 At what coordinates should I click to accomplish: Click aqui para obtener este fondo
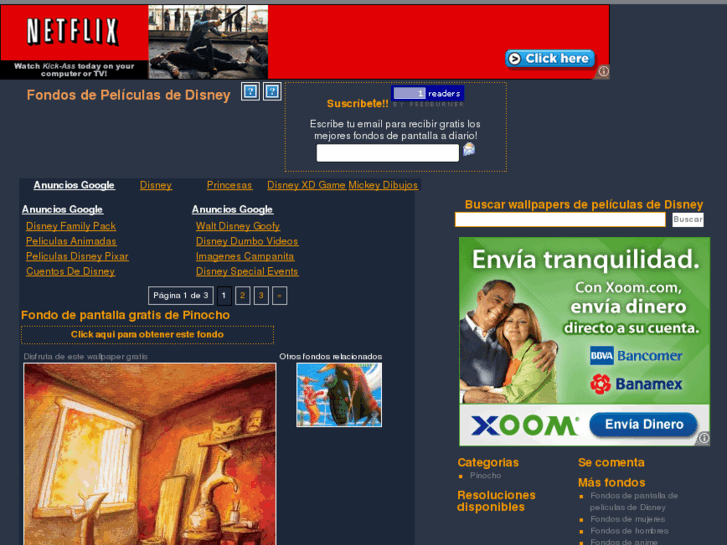pyautogui.click(x=147, y=335)
